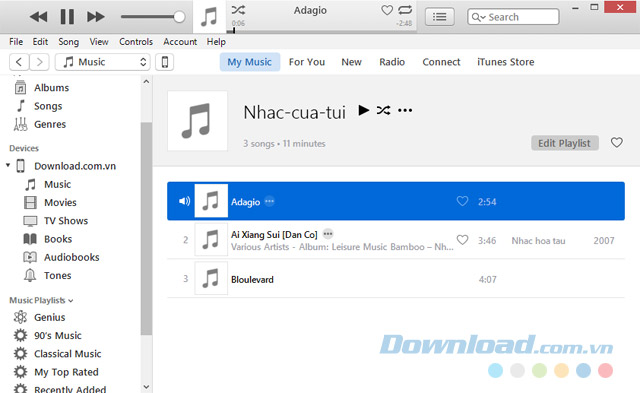Viewport: 640px width, 393px height.
Task: Switch to the My Music tab
Action: [249, 62]
